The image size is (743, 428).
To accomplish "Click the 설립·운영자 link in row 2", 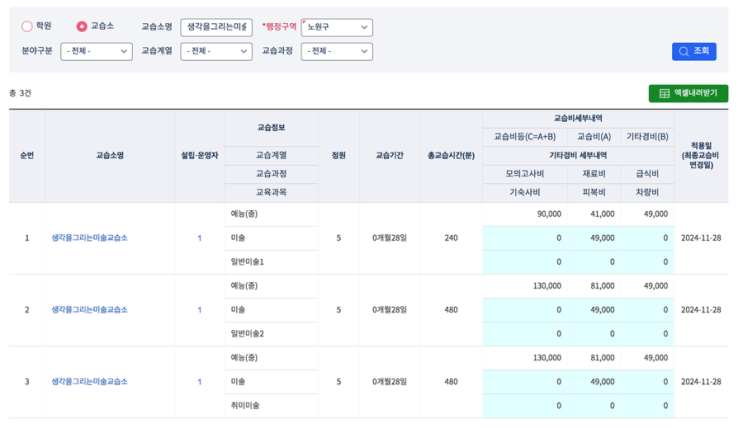I will click(199, 310).
